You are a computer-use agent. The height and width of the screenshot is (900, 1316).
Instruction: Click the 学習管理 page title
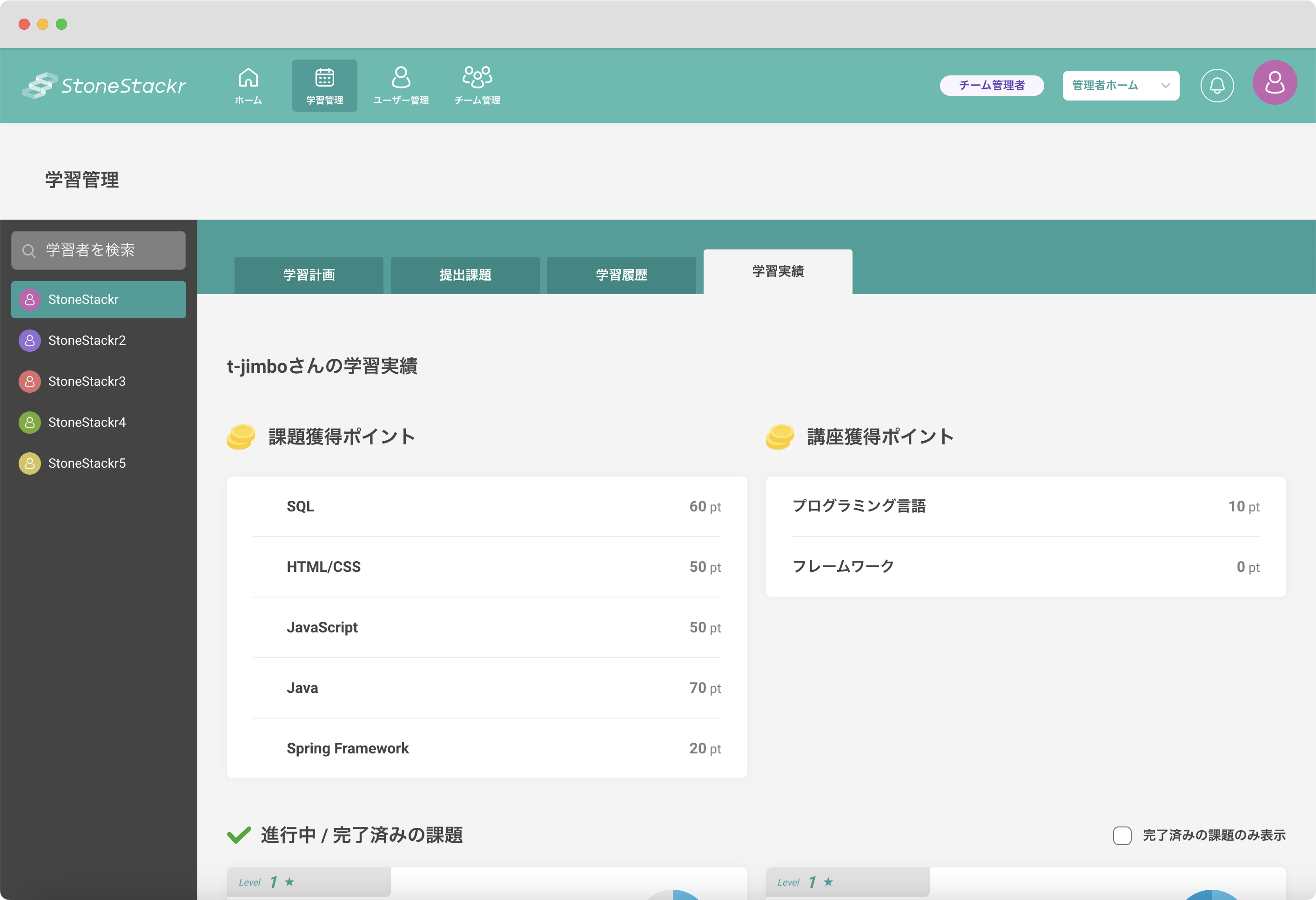82,180
